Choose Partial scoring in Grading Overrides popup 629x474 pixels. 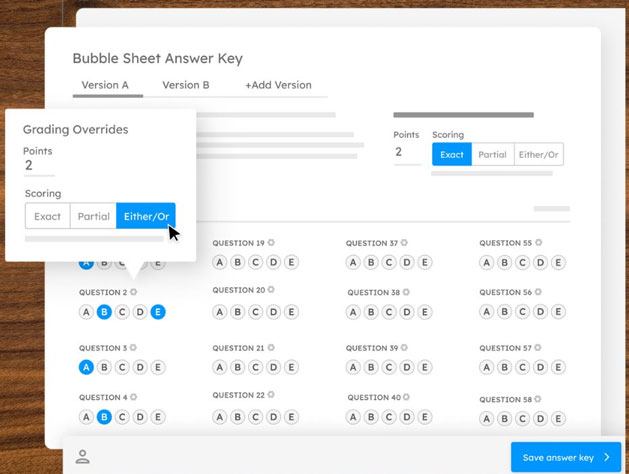tap(94, 216)
